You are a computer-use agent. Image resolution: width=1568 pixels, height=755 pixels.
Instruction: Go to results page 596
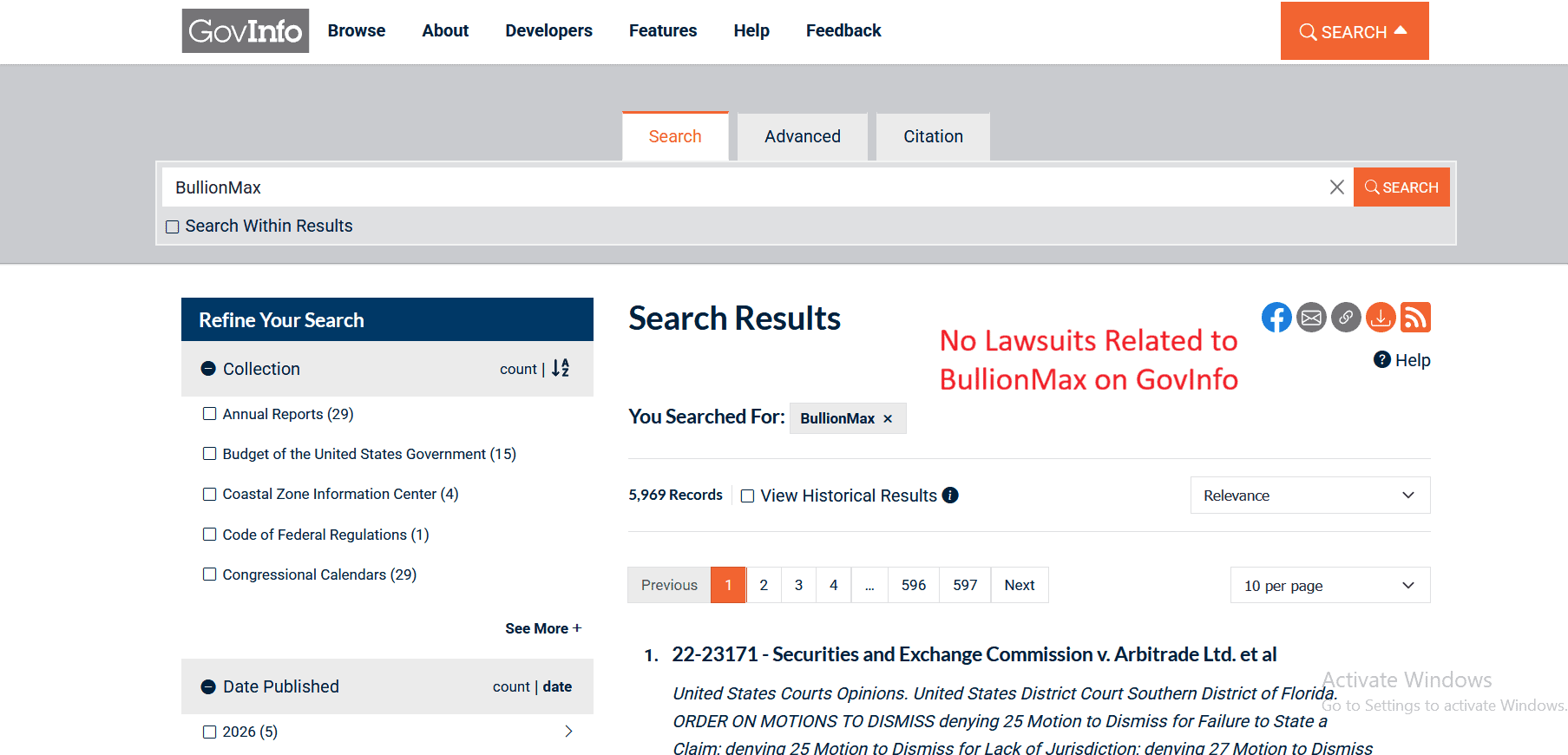914,585
